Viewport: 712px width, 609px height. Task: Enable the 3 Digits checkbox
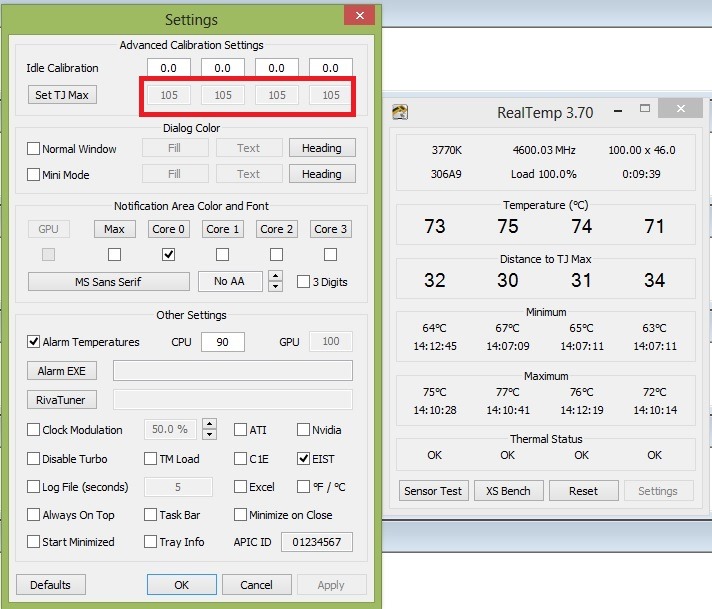pyautogui.click(x=303, y=282)
